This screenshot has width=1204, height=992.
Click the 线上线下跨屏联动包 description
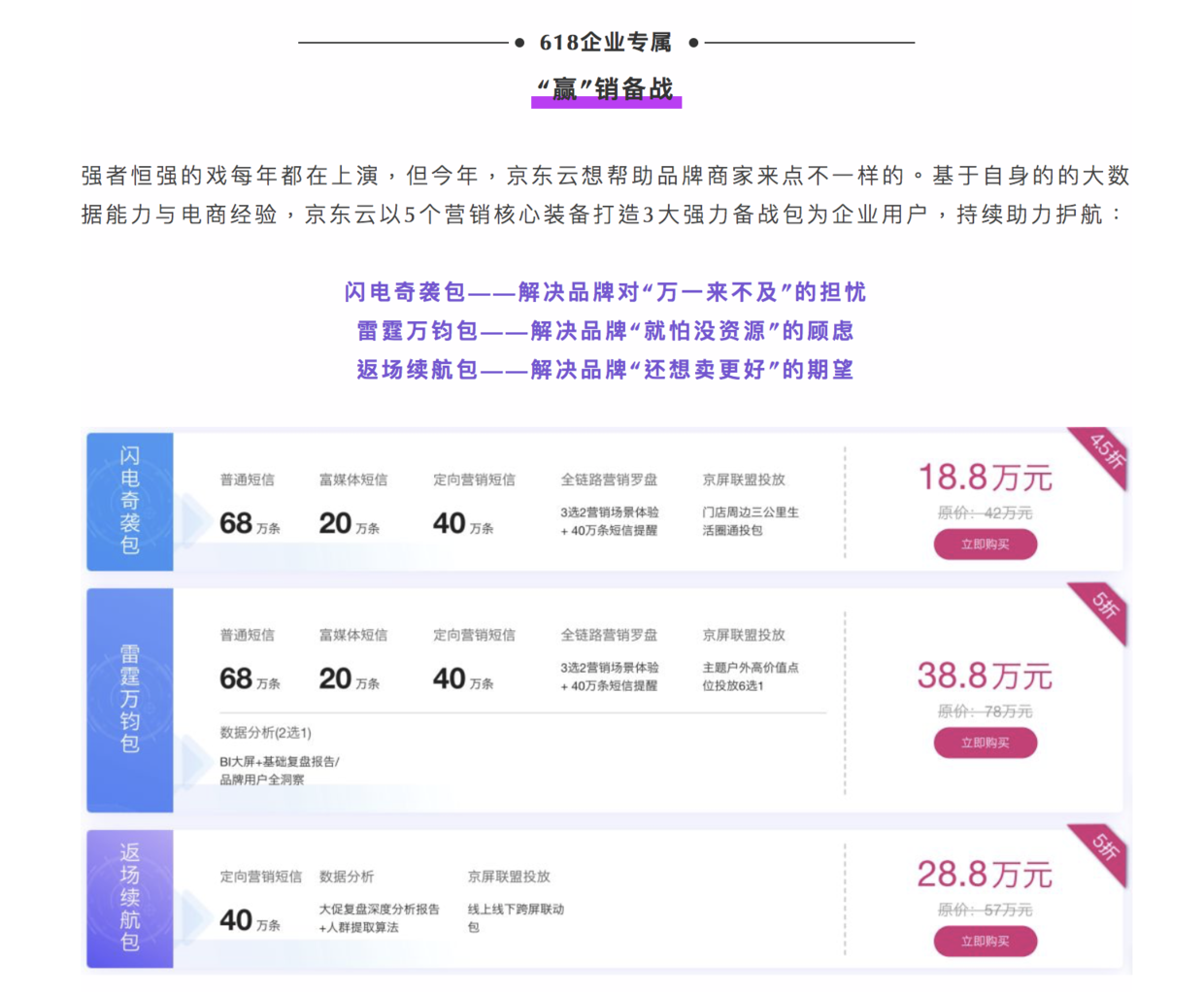click(516, 918)
